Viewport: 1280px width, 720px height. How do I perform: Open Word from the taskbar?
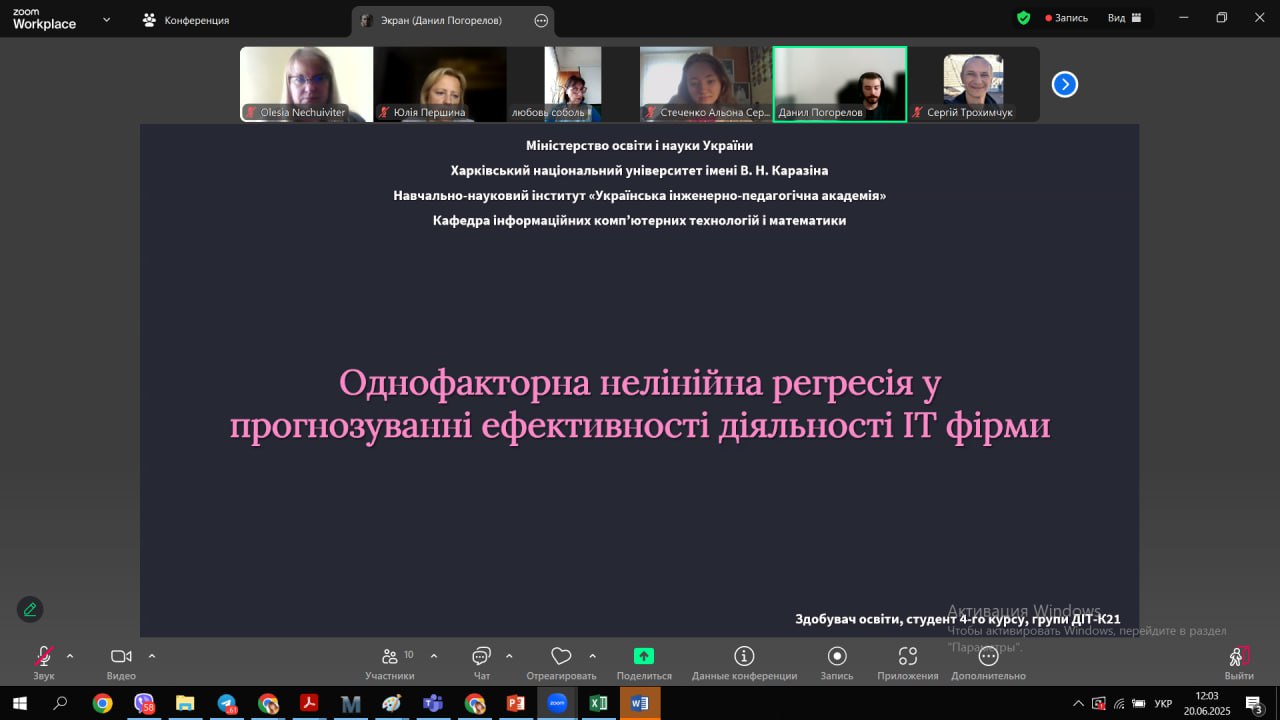(x=640, y=703)
